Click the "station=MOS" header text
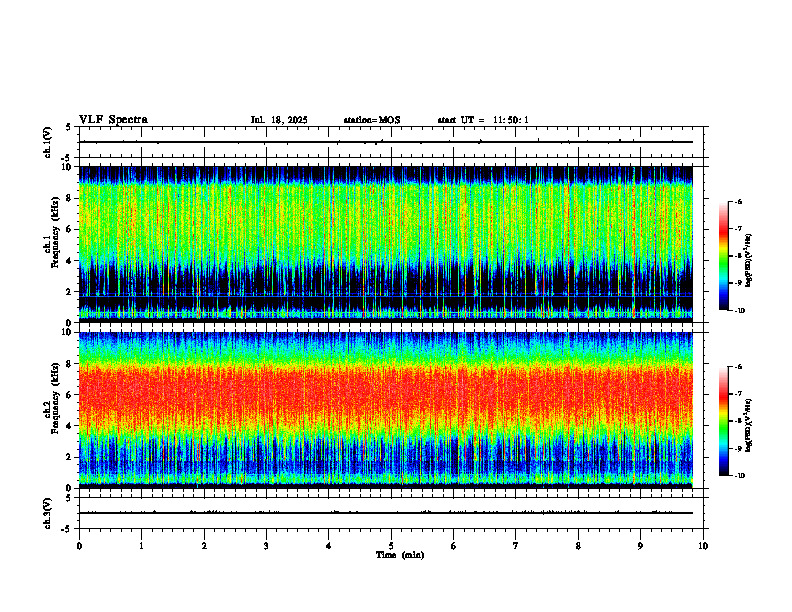792x612 pixels. click(372, 120)
